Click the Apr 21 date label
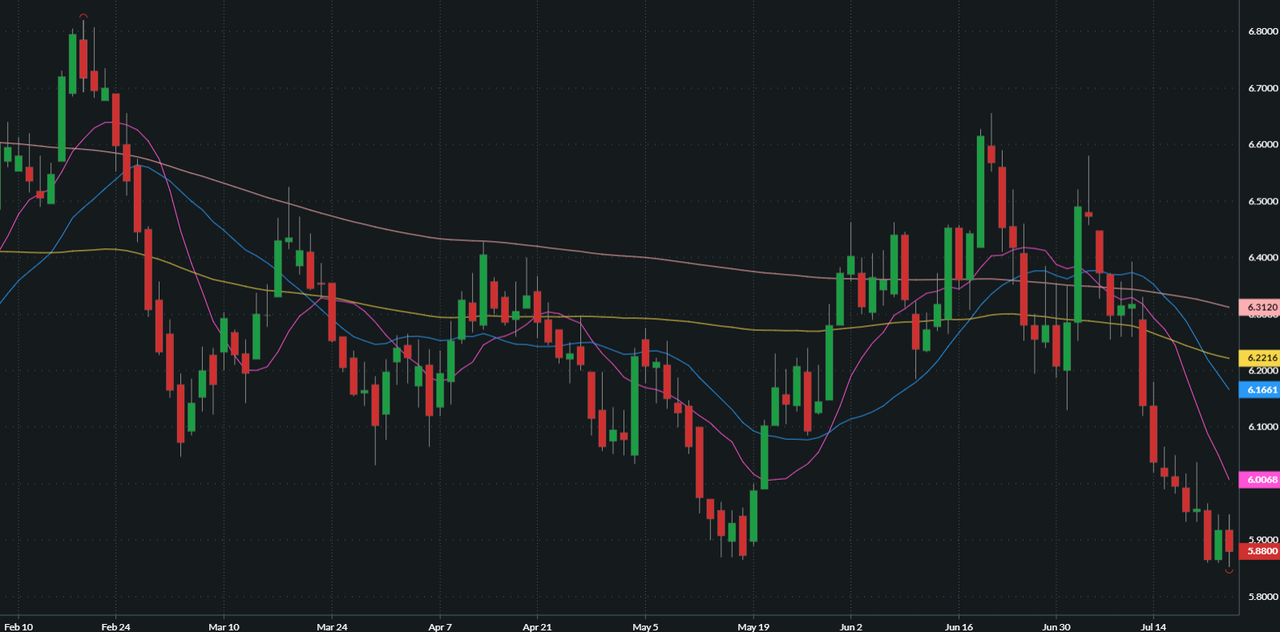 click(x=537, y=627)
